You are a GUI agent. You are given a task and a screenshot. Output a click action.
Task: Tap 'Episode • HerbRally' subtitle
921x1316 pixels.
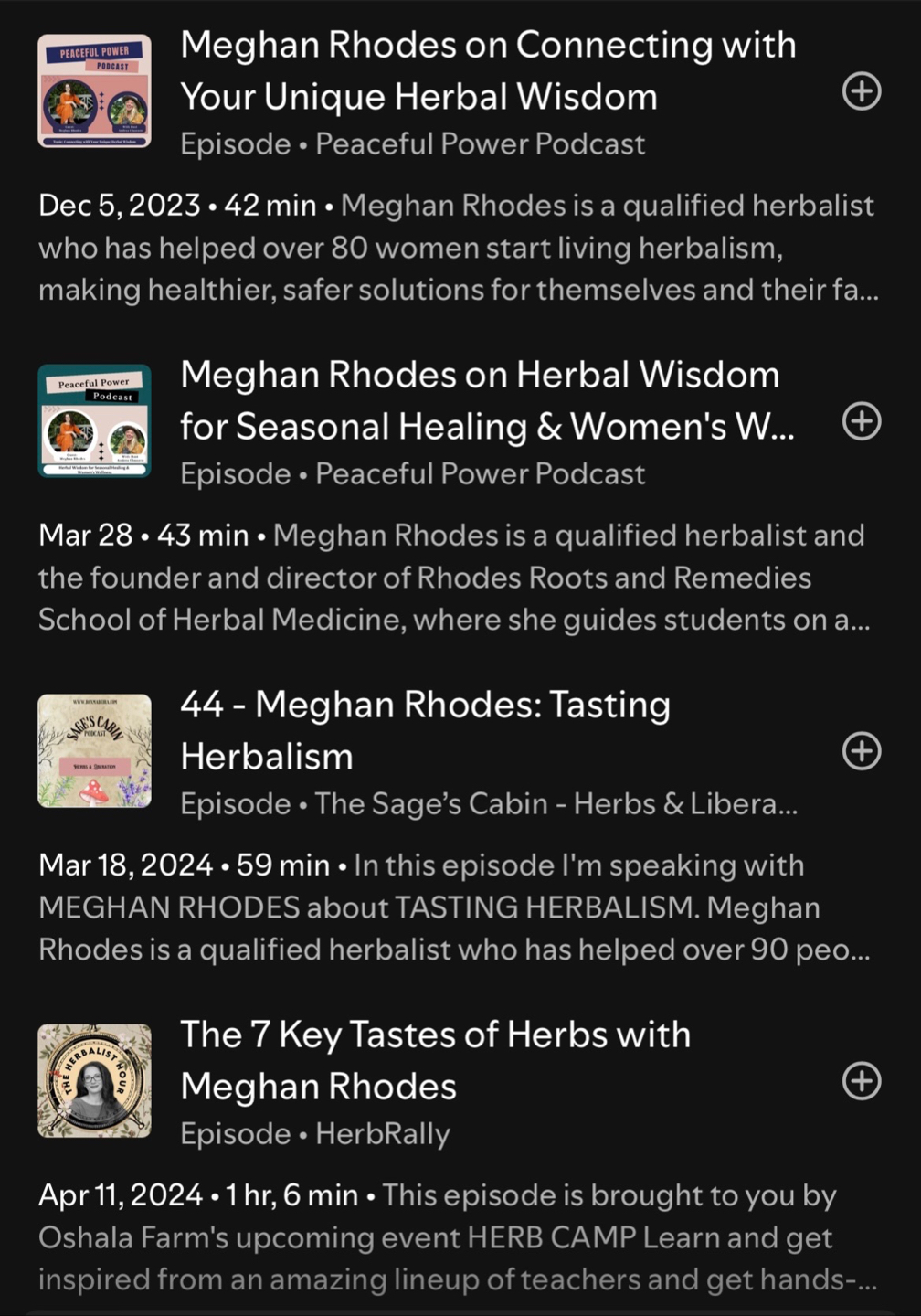tap(315, 1134)
